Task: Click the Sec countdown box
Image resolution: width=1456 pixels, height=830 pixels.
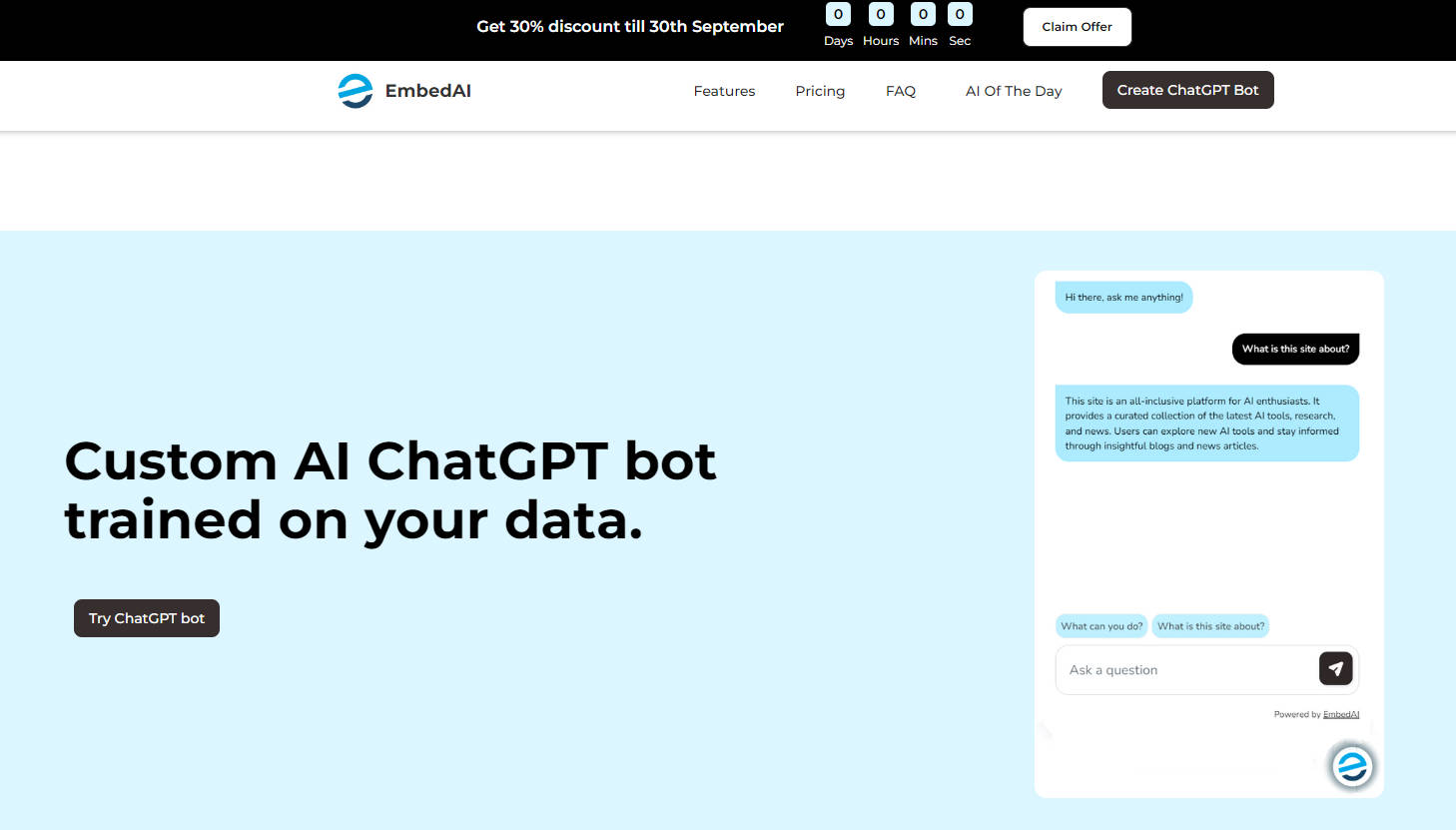Action: (960, 14)
